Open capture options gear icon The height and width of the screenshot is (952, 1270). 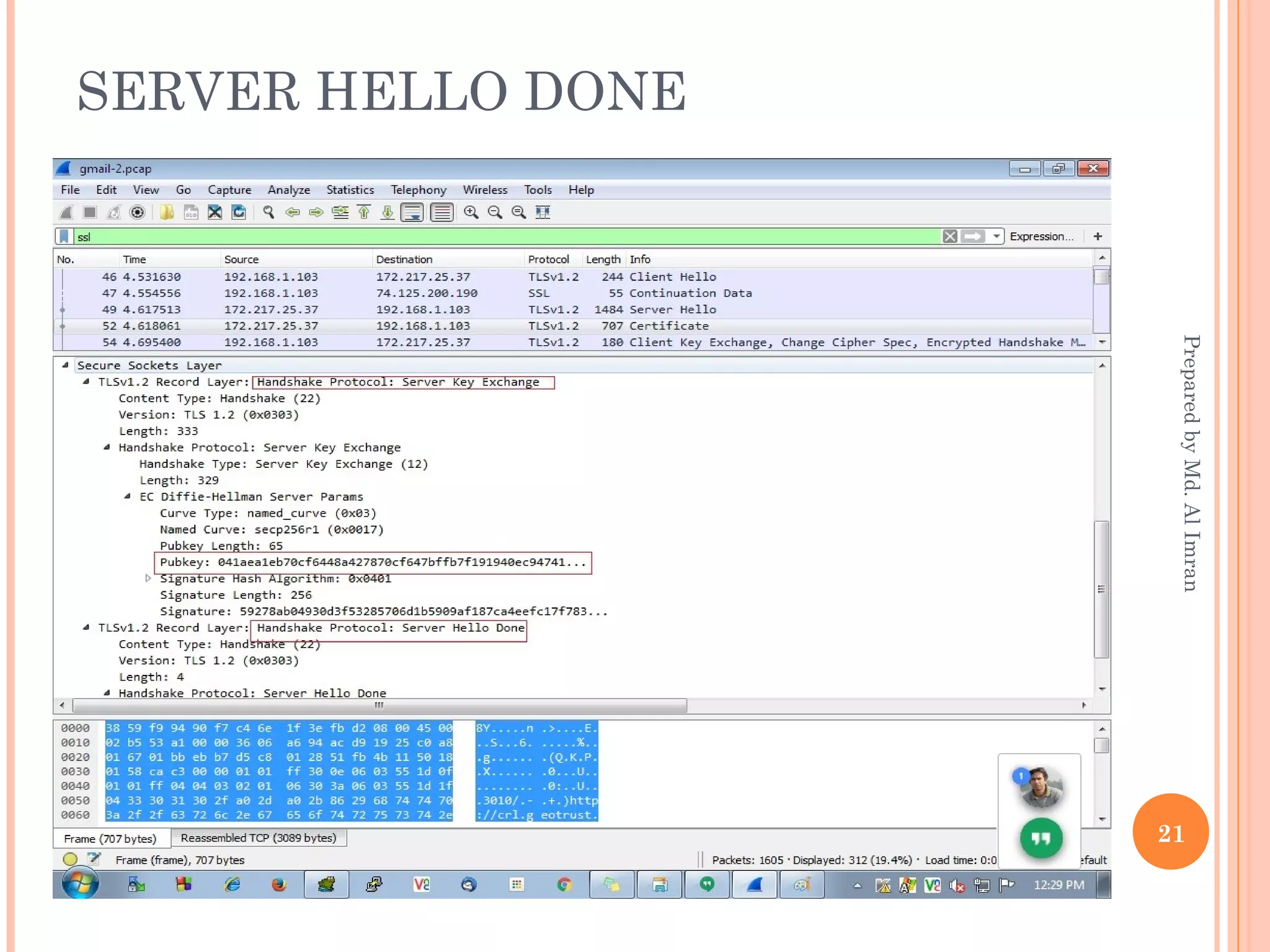click(x=138, y=213)
